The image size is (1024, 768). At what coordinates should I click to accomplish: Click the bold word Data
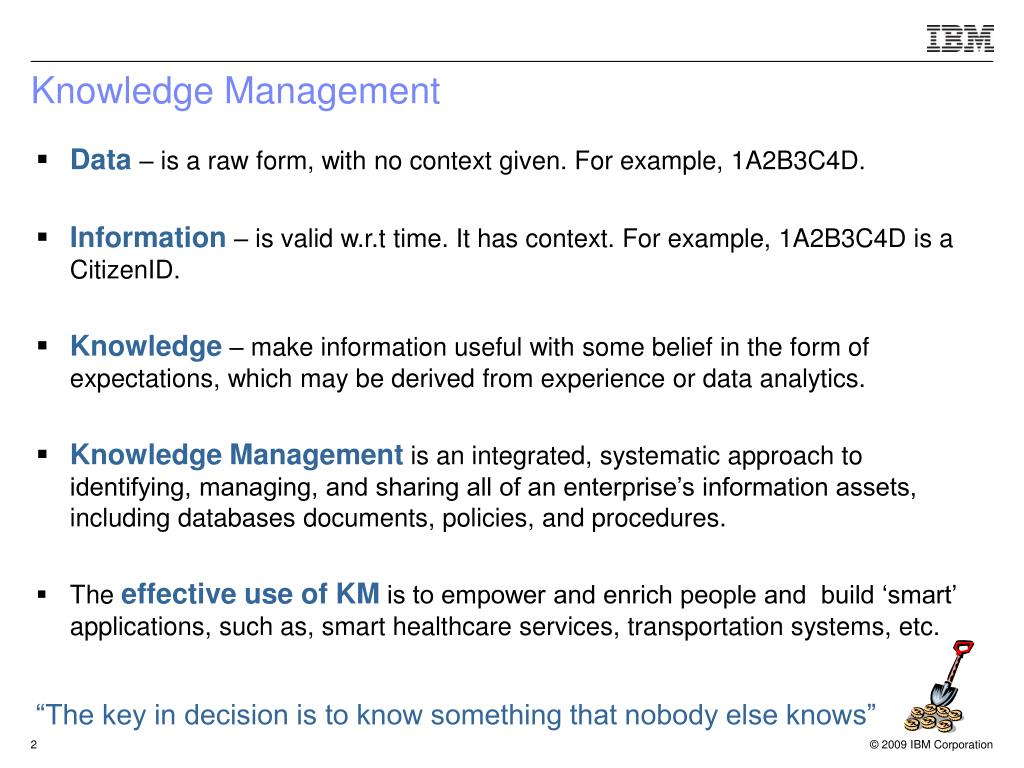101,159
